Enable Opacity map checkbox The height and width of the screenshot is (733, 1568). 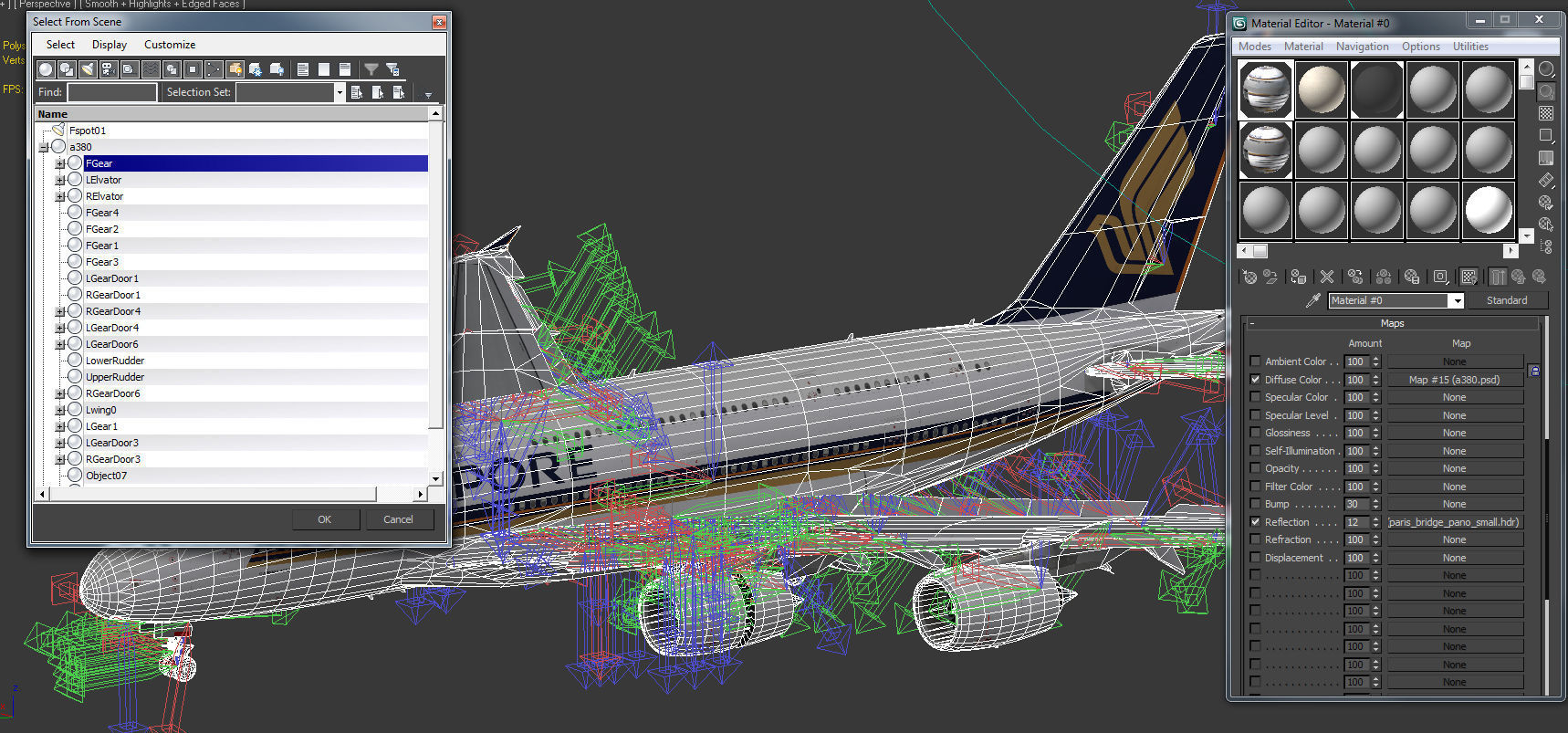[x=1255, y=468]
